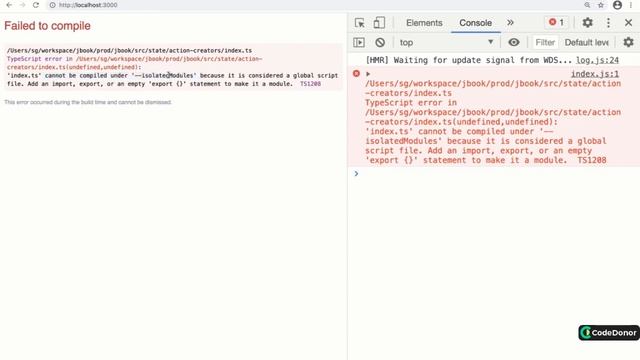Create a live expression with eye icon

click(x=514, y=42)
